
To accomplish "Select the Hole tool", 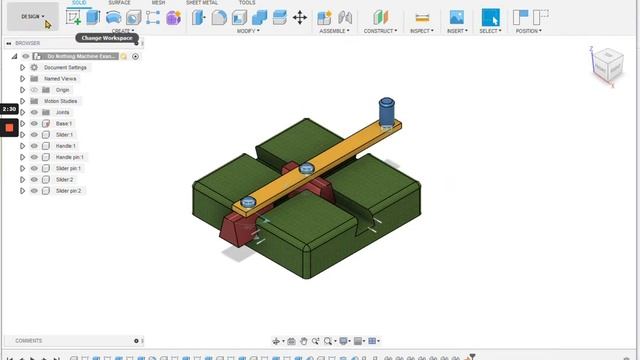I will [x=133, y=18].
